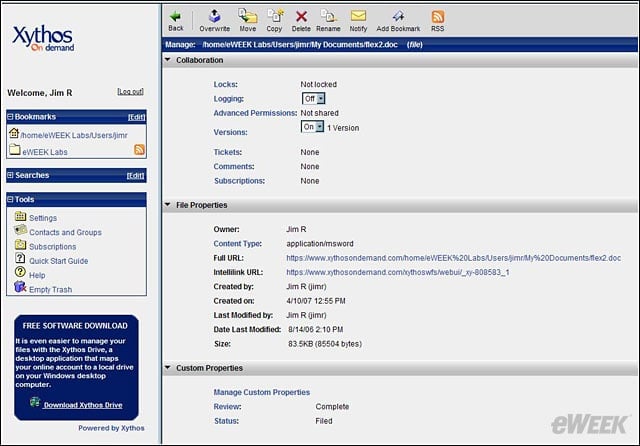The image size is (640, 446).
Task: Click the eWEEK Labs folder icon
Action: tap(15, 149)
